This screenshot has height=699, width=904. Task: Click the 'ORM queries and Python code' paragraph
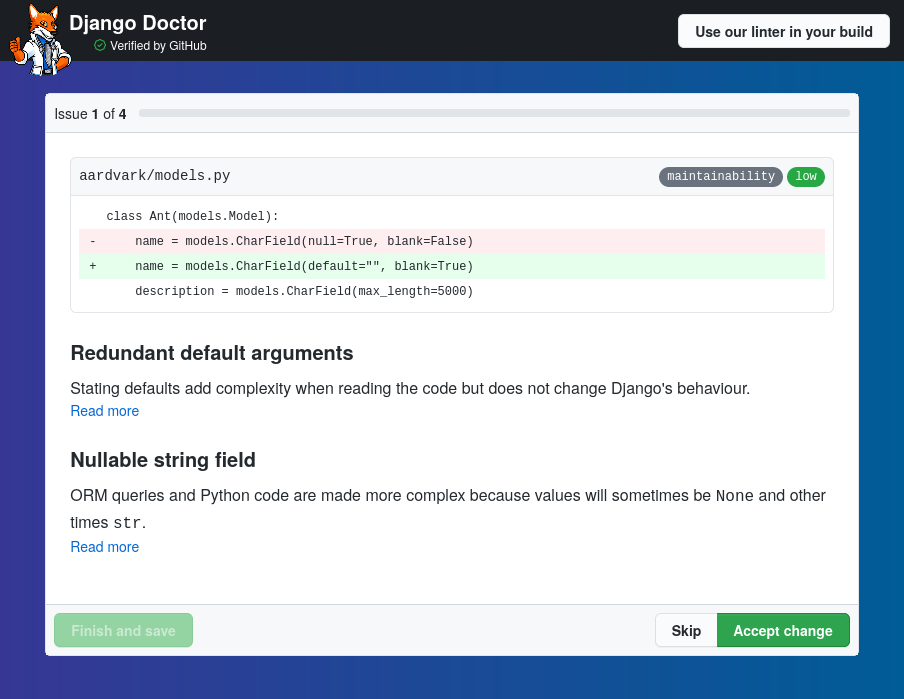tap(448, 509)
